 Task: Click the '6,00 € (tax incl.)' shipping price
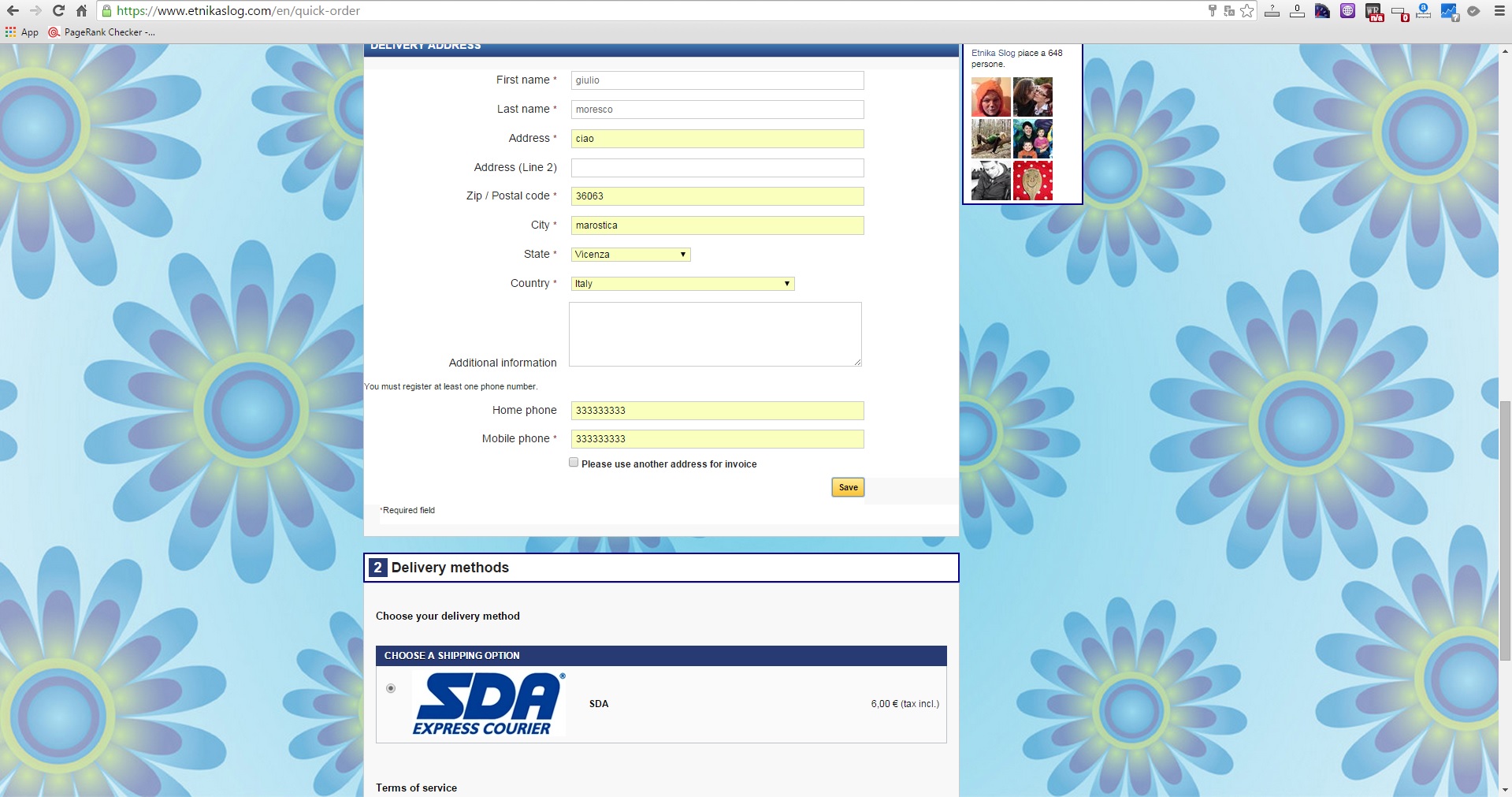coord(905,704)
